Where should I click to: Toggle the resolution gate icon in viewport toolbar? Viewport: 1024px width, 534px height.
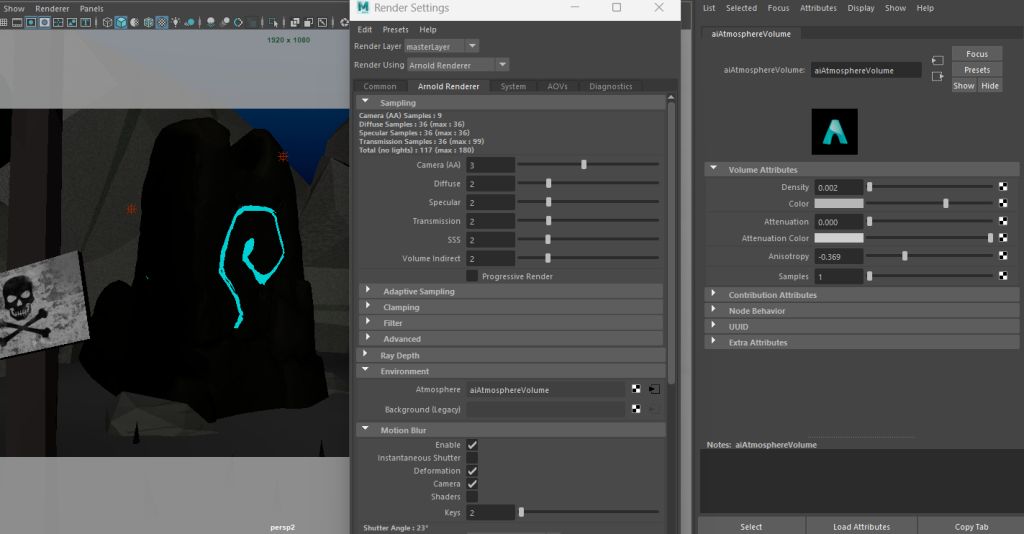click(31, 22)
